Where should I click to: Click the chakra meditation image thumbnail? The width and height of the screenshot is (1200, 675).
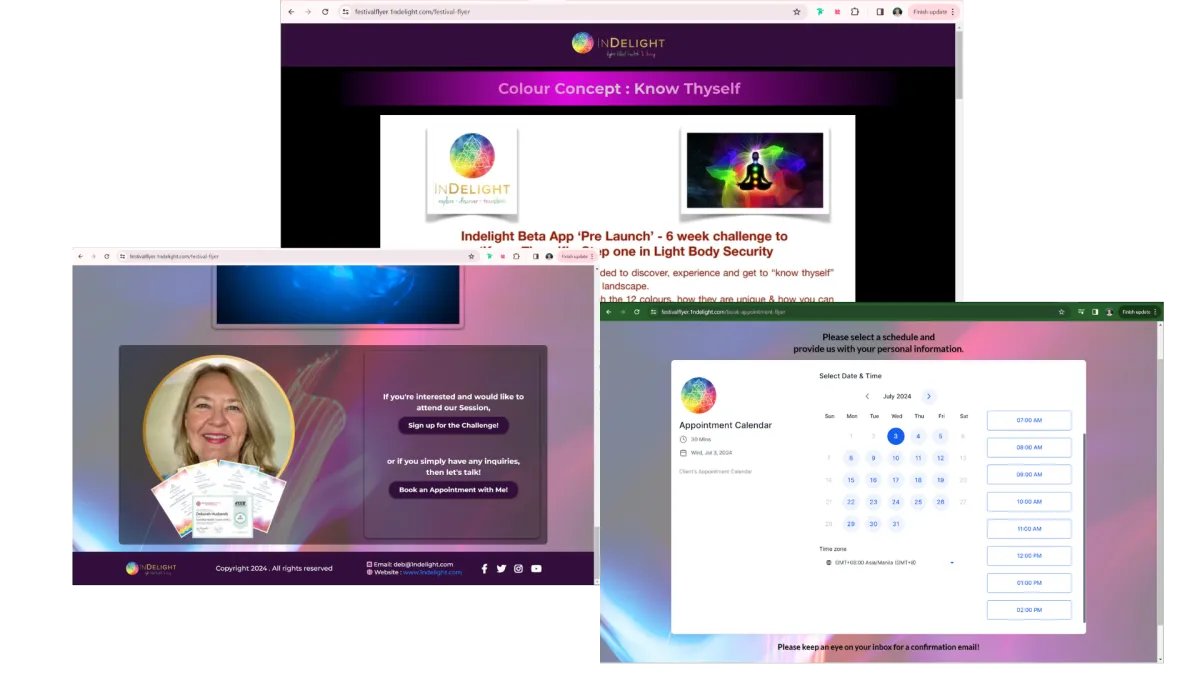[755, 170]
